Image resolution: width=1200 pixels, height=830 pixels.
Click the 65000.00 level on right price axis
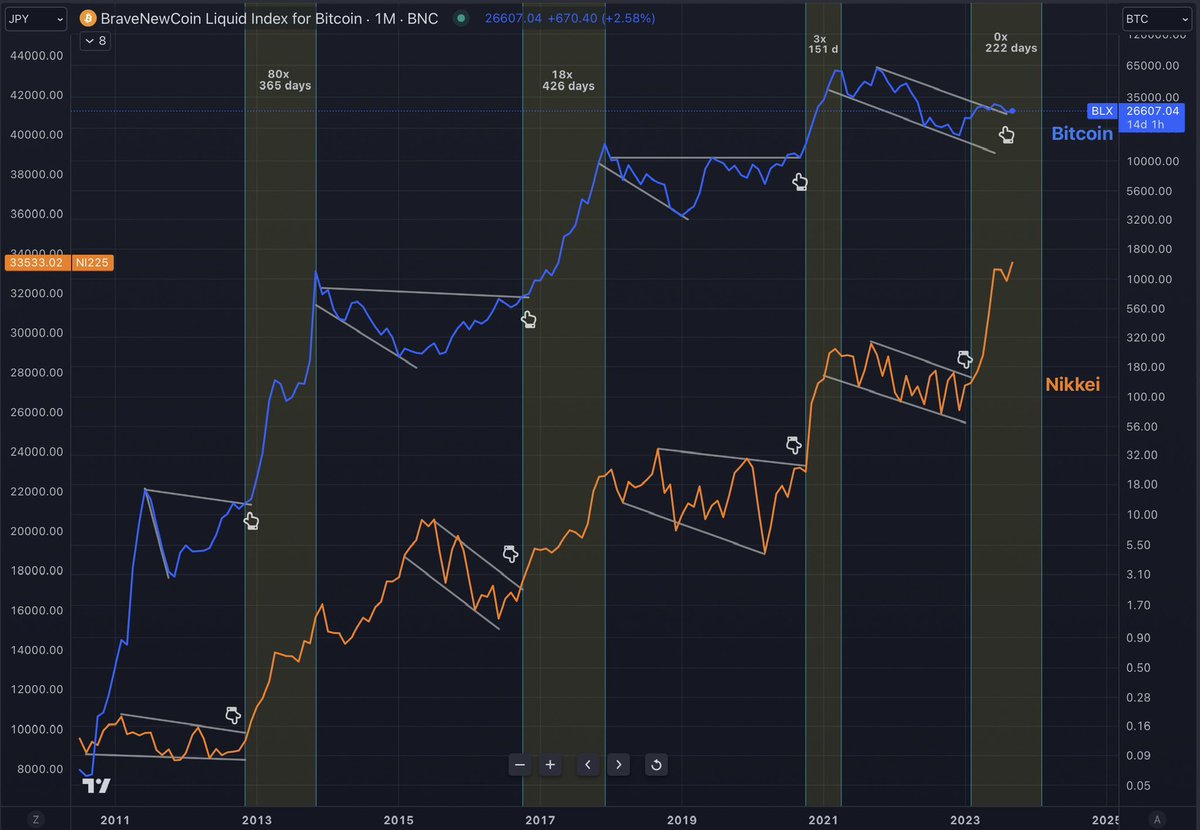(x=1153, y=66)
